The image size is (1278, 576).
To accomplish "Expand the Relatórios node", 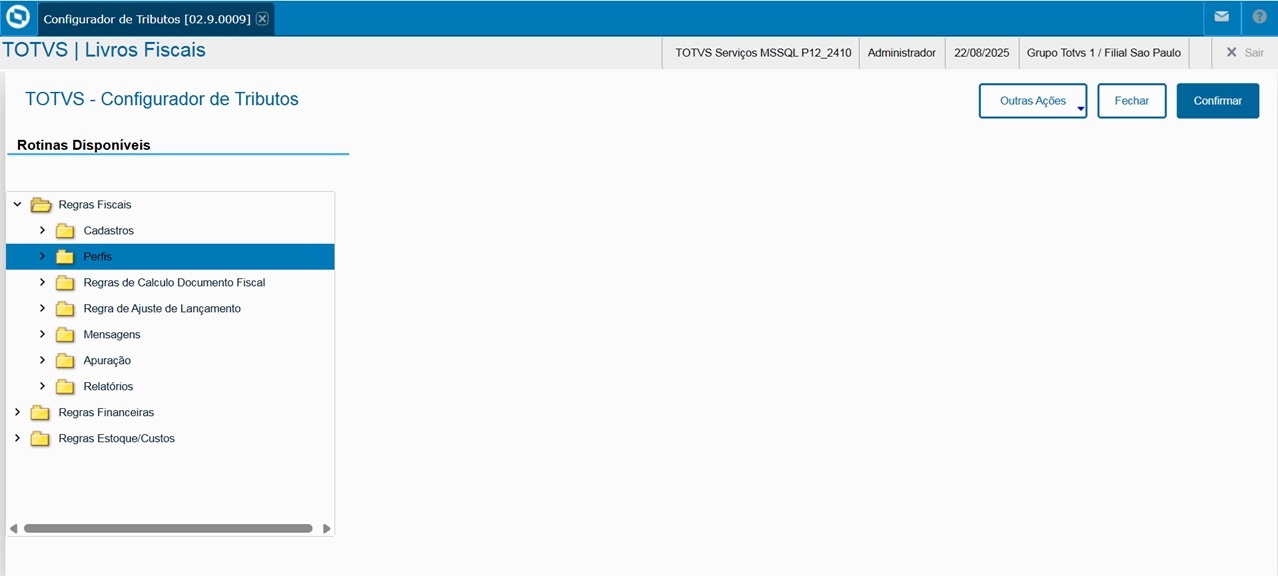I will (42, 386).
